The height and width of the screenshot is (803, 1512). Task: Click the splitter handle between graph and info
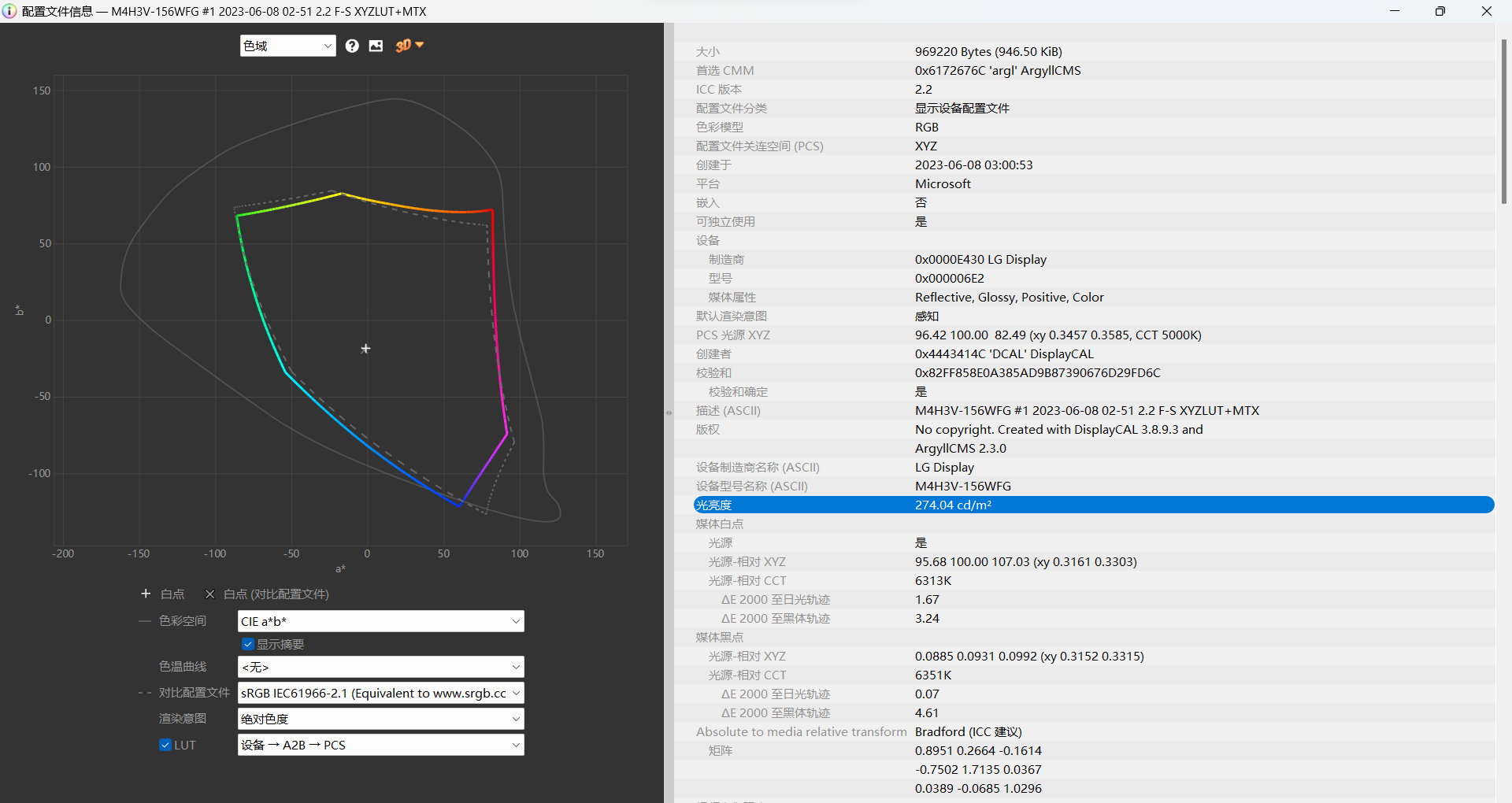point(669,413)
